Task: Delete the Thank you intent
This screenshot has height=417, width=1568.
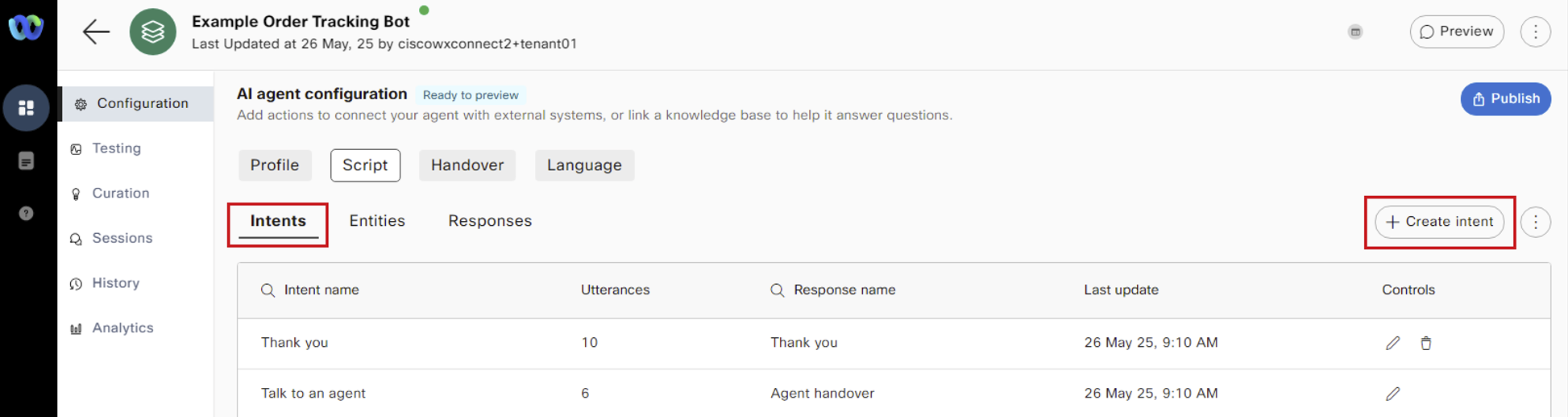Action: (1425, 343)
